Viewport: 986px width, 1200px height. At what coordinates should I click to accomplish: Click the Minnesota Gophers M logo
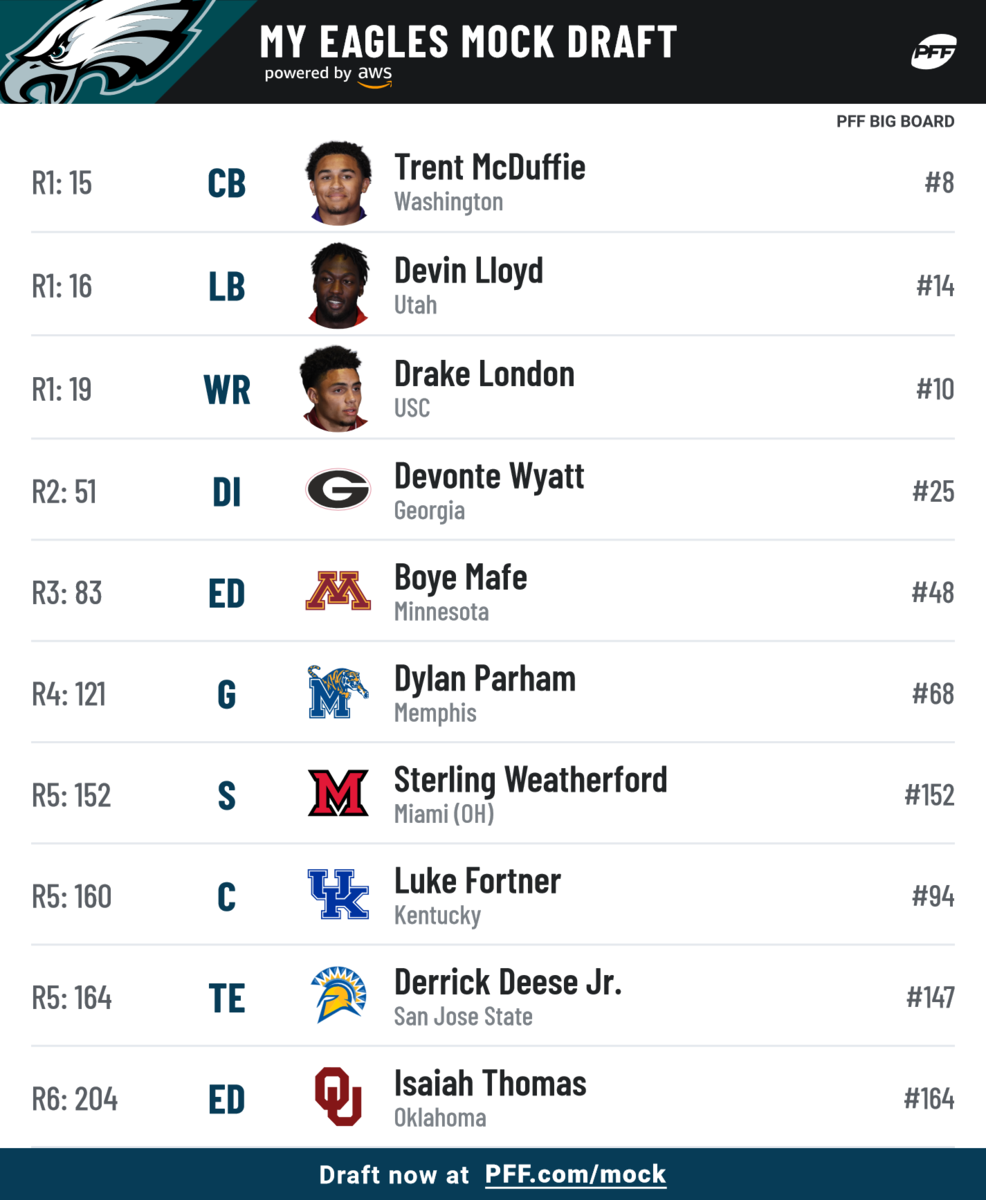[x=338, y=591]
